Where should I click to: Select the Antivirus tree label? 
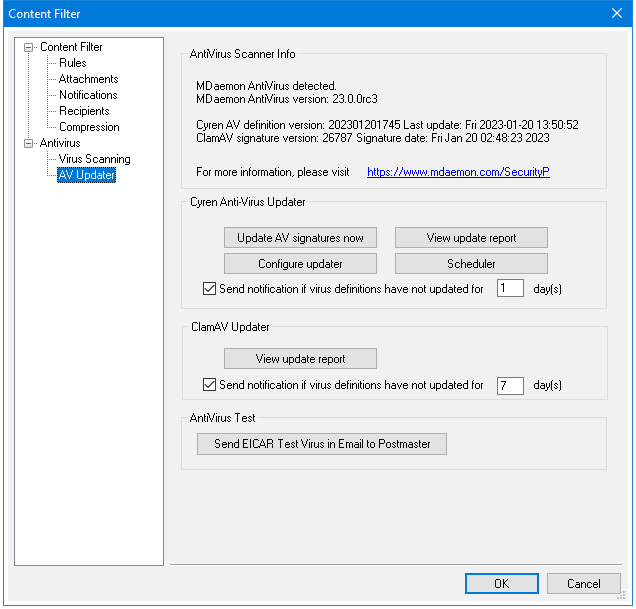pyautogui.click(x=60, y=143)
